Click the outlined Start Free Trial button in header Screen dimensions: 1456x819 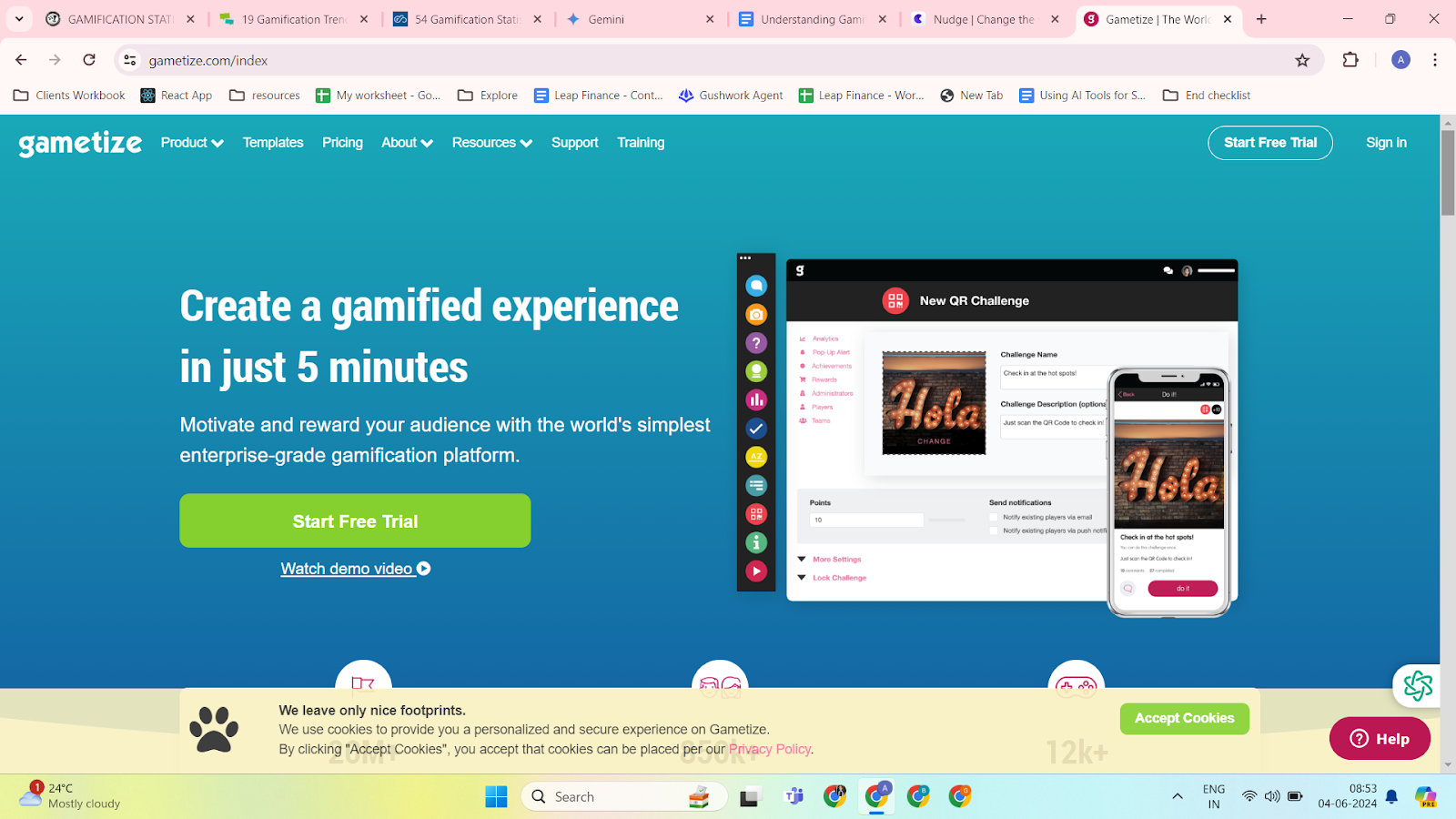click(x=1270, y=143)
